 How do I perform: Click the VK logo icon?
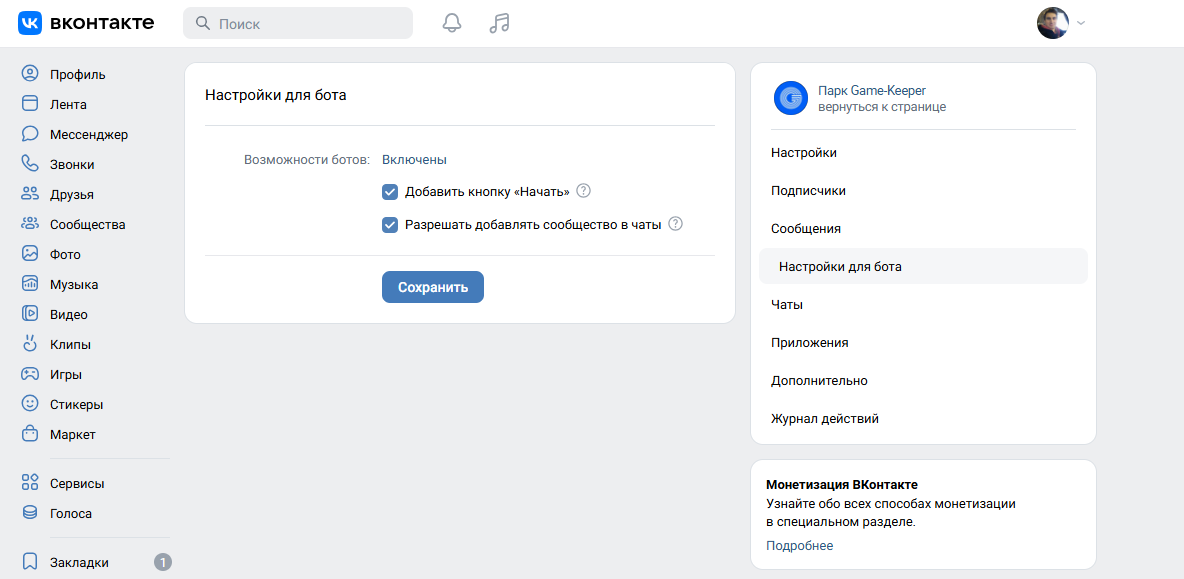tap(30, 23)
